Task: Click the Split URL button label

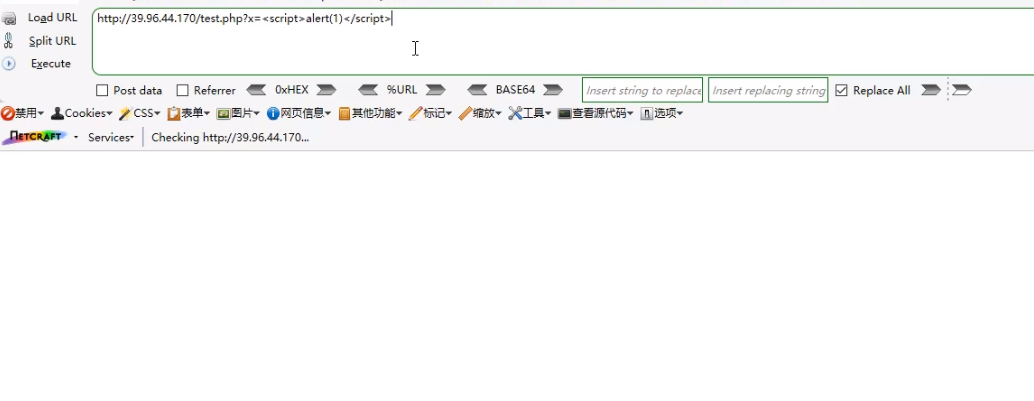Action: tap(52, 41)
